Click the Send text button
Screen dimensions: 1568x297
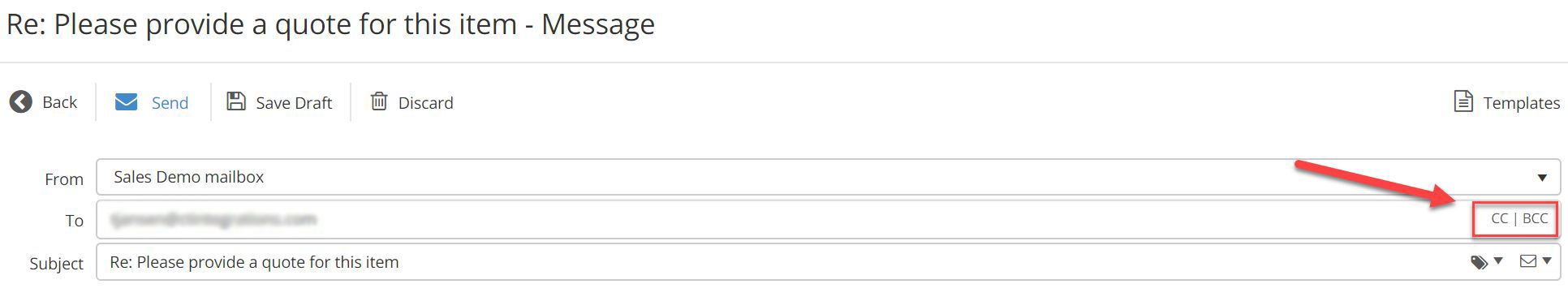(x=170, y=103)
